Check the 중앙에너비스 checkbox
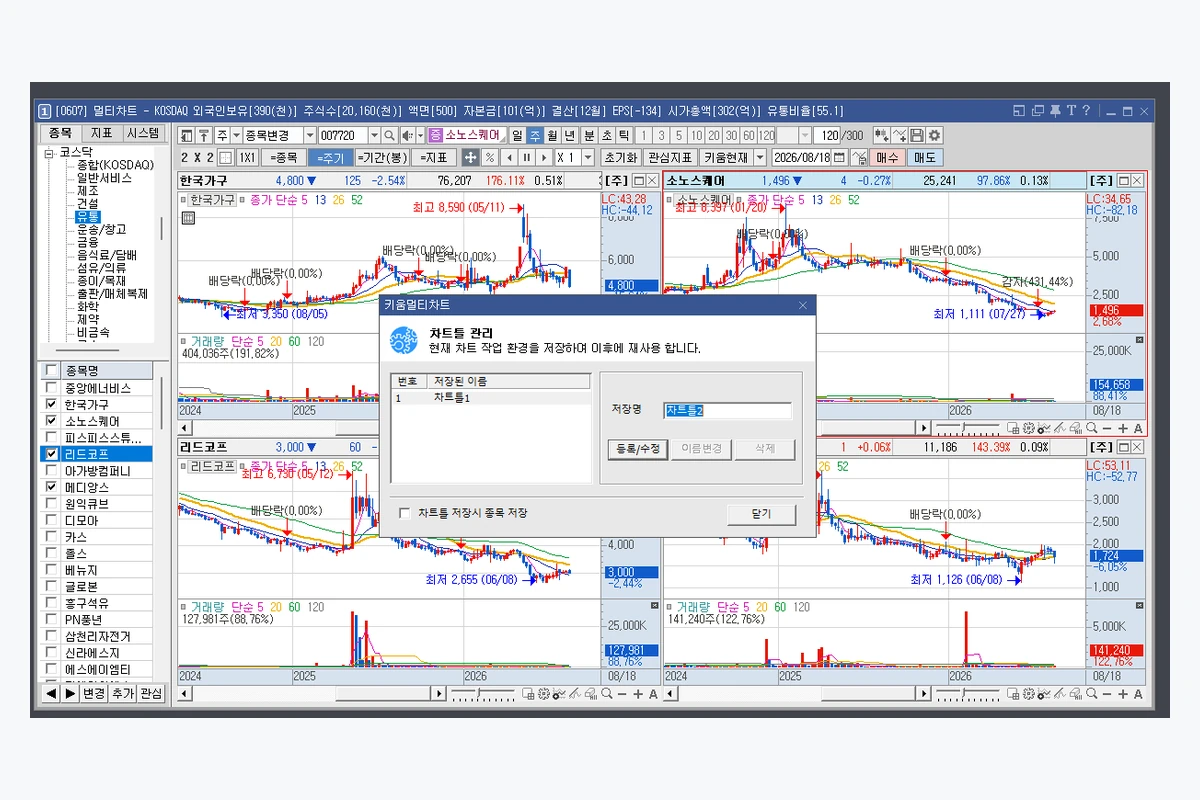 coord(51,388)
